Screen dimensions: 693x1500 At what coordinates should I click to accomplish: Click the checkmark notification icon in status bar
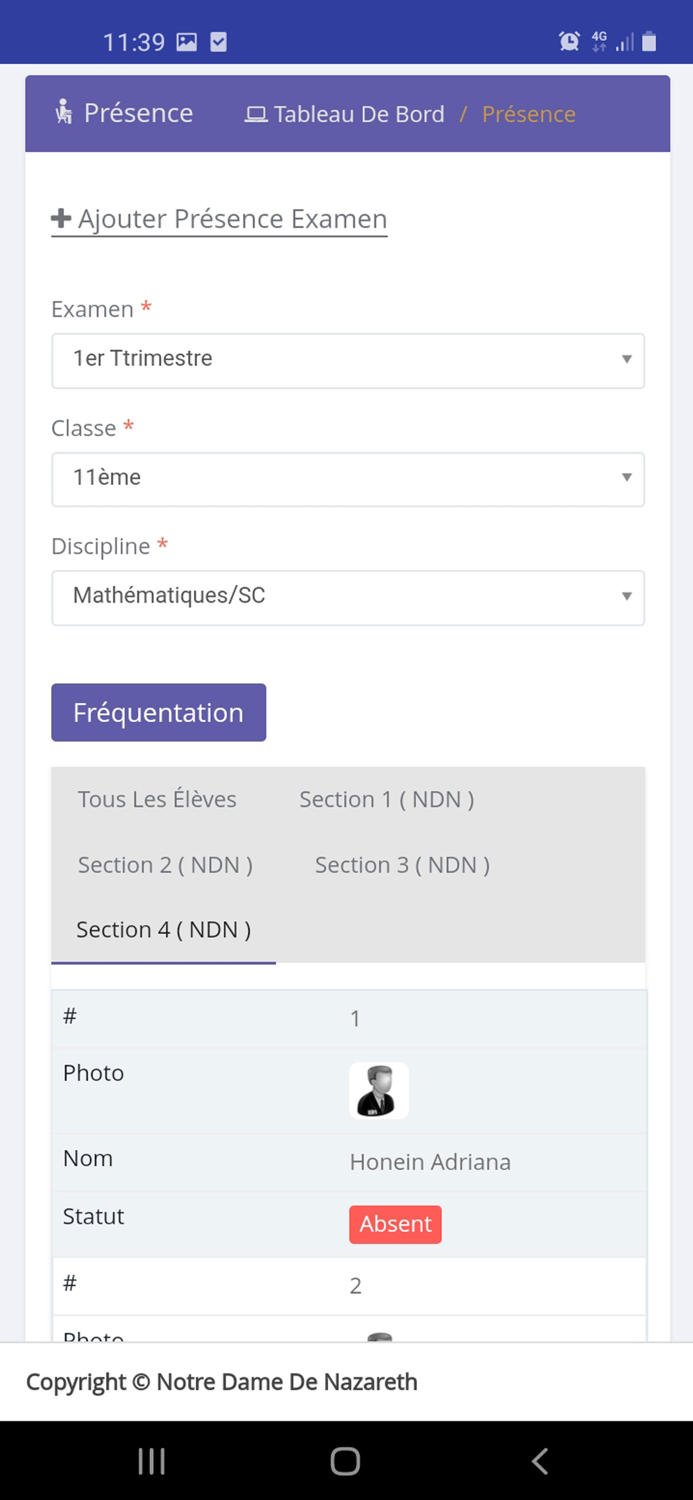coord(218,41)
